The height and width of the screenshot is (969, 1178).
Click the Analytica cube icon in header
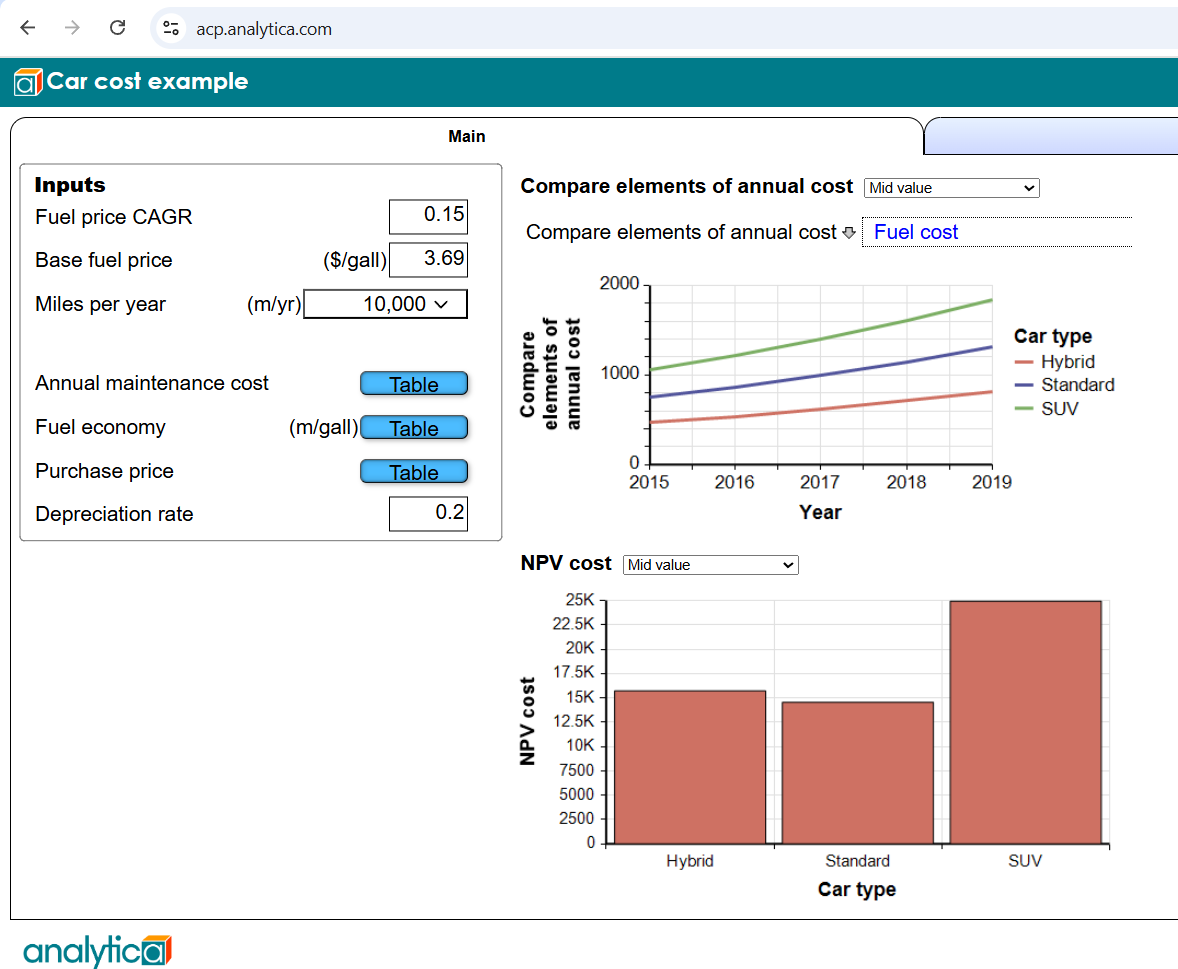tap(28, 82)
